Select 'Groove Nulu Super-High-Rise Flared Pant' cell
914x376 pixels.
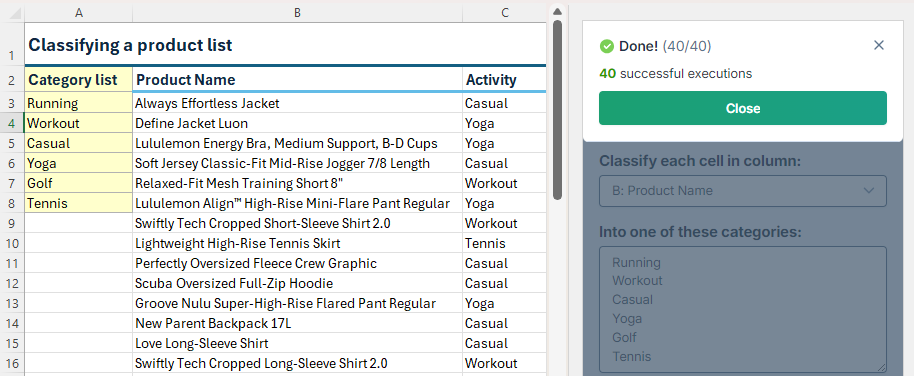[297, 303]
